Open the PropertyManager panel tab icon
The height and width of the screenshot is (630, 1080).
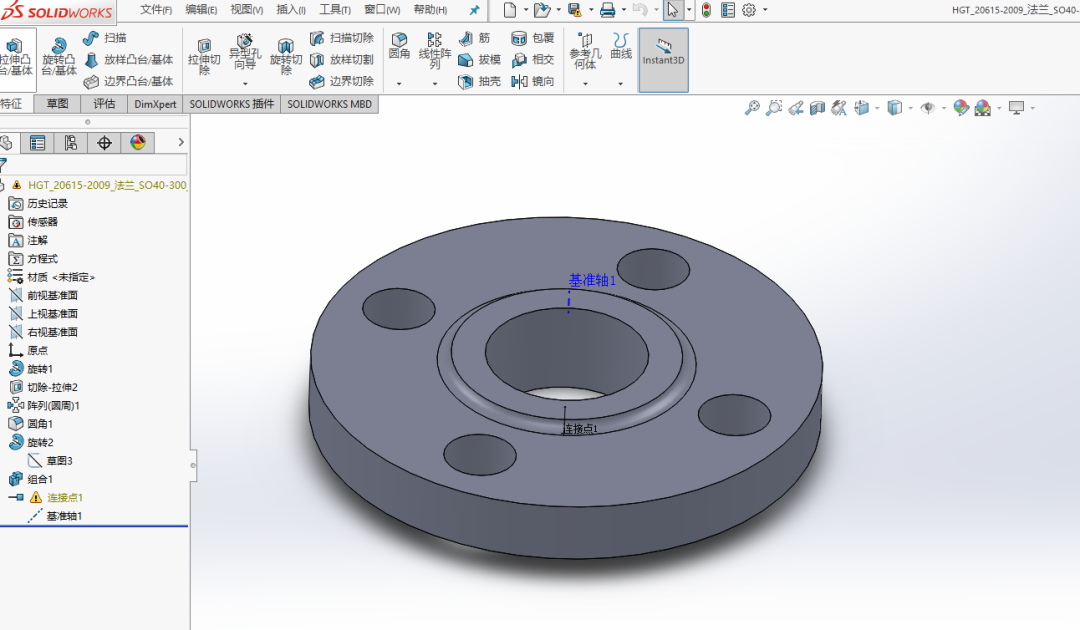click(x=38, y=143)
